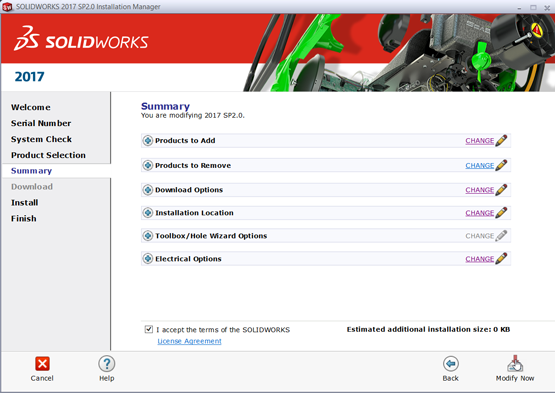Click the SOLIDWORKS app icon in title bar
The width and height of the screenshot is (555, 393).
pos(7,7)
